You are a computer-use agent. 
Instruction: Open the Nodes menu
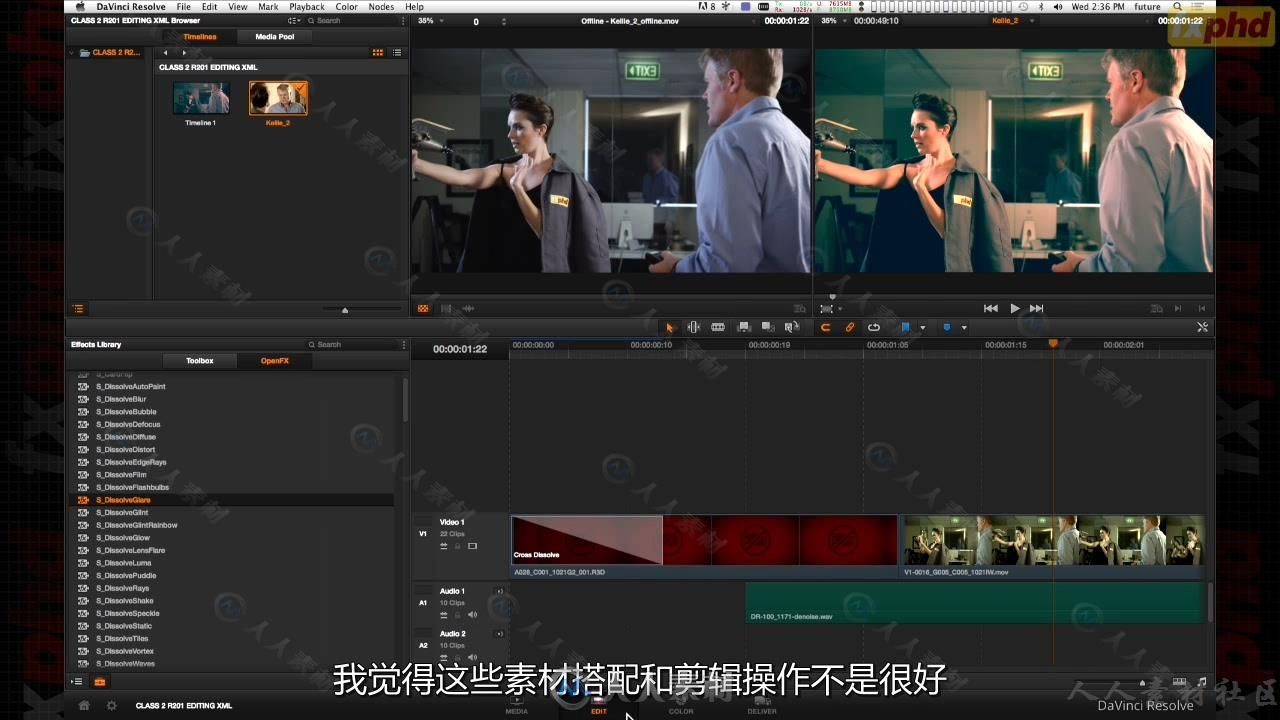coord(381,7)
